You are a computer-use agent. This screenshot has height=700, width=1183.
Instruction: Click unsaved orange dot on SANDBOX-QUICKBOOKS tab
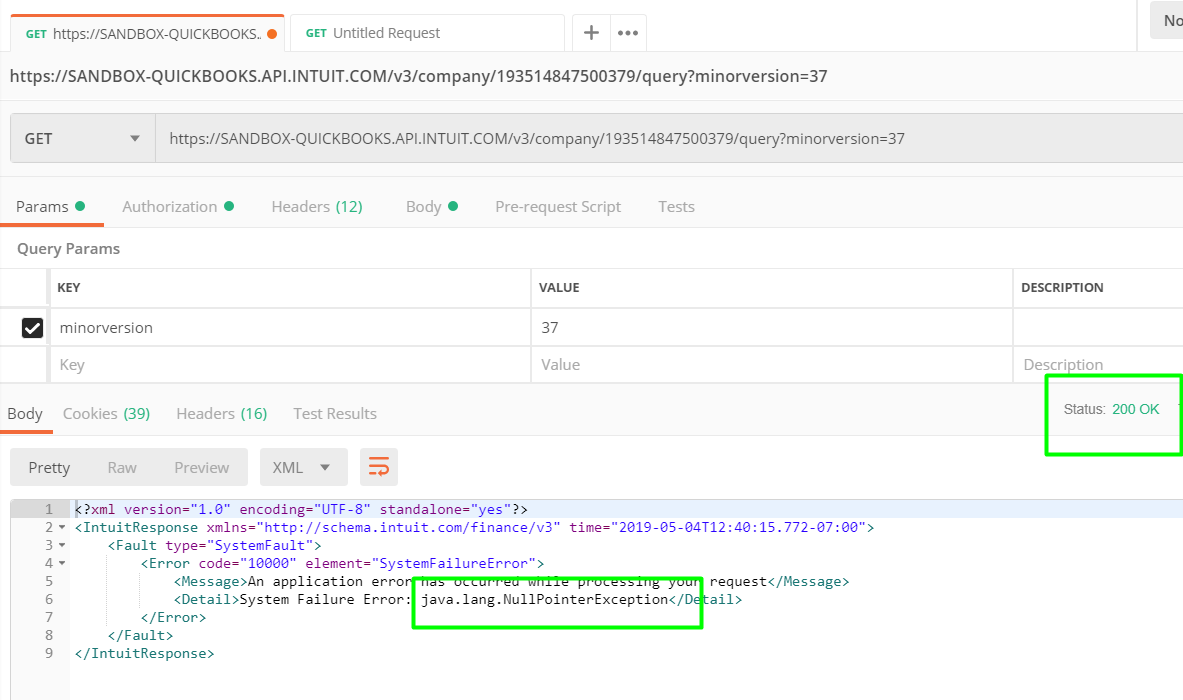point(272,34)
